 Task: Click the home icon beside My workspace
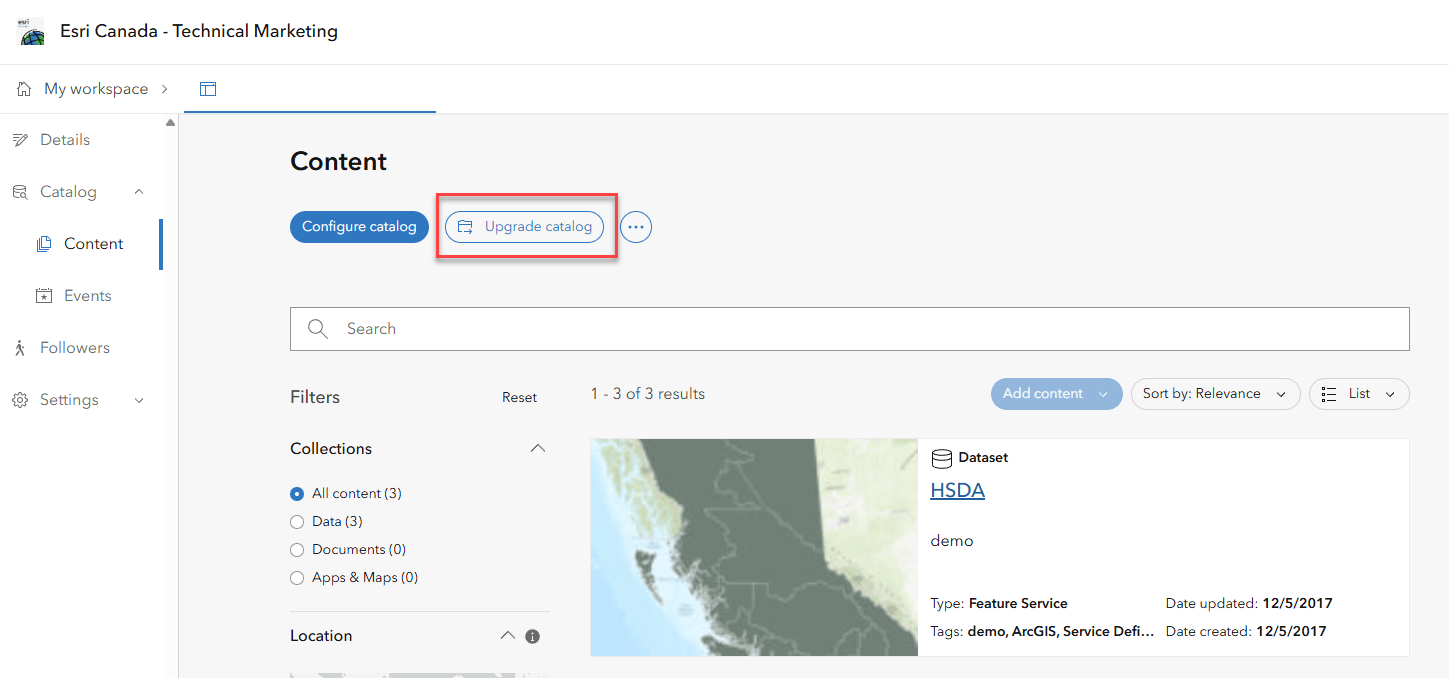click(x=24, y=89)
